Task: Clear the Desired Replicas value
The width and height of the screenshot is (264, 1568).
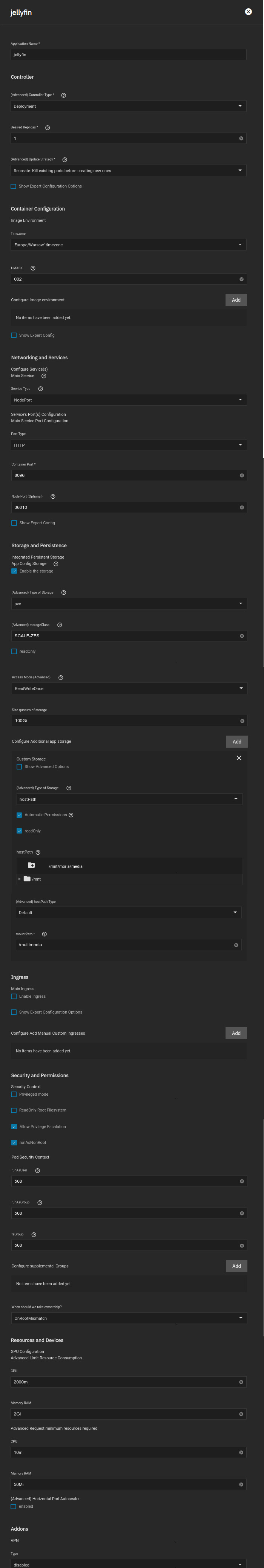Action: pyautogui.click(x=241, y=137)
